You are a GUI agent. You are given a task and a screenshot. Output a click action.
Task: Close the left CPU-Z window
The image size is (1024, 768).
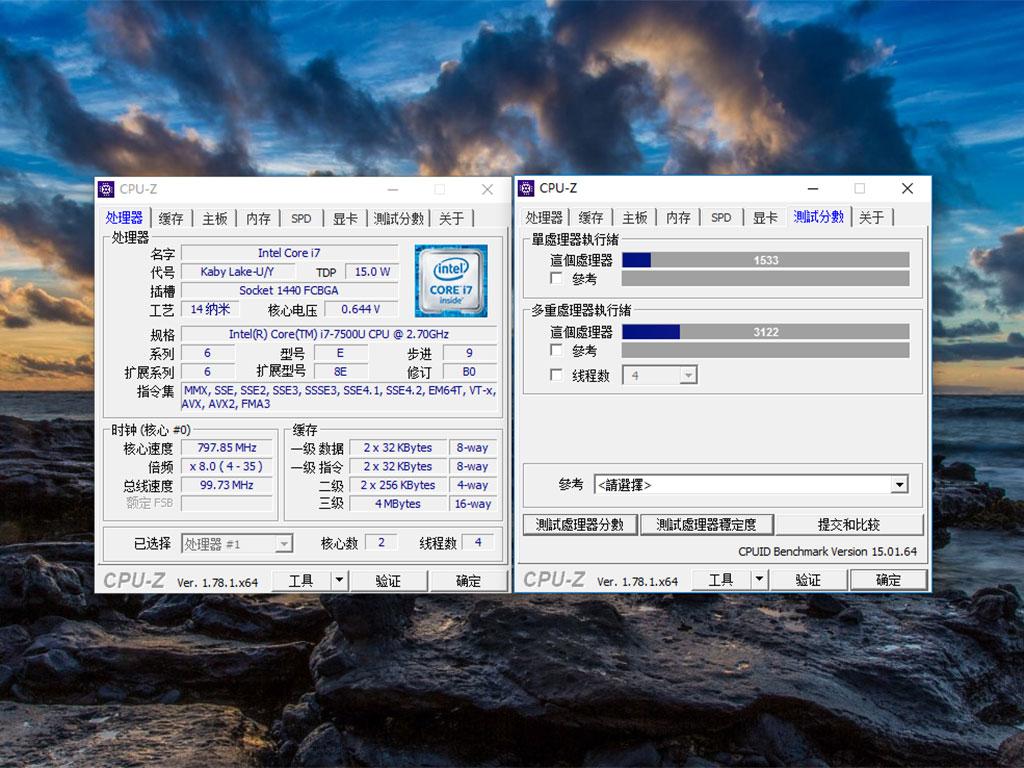[487, 189]
